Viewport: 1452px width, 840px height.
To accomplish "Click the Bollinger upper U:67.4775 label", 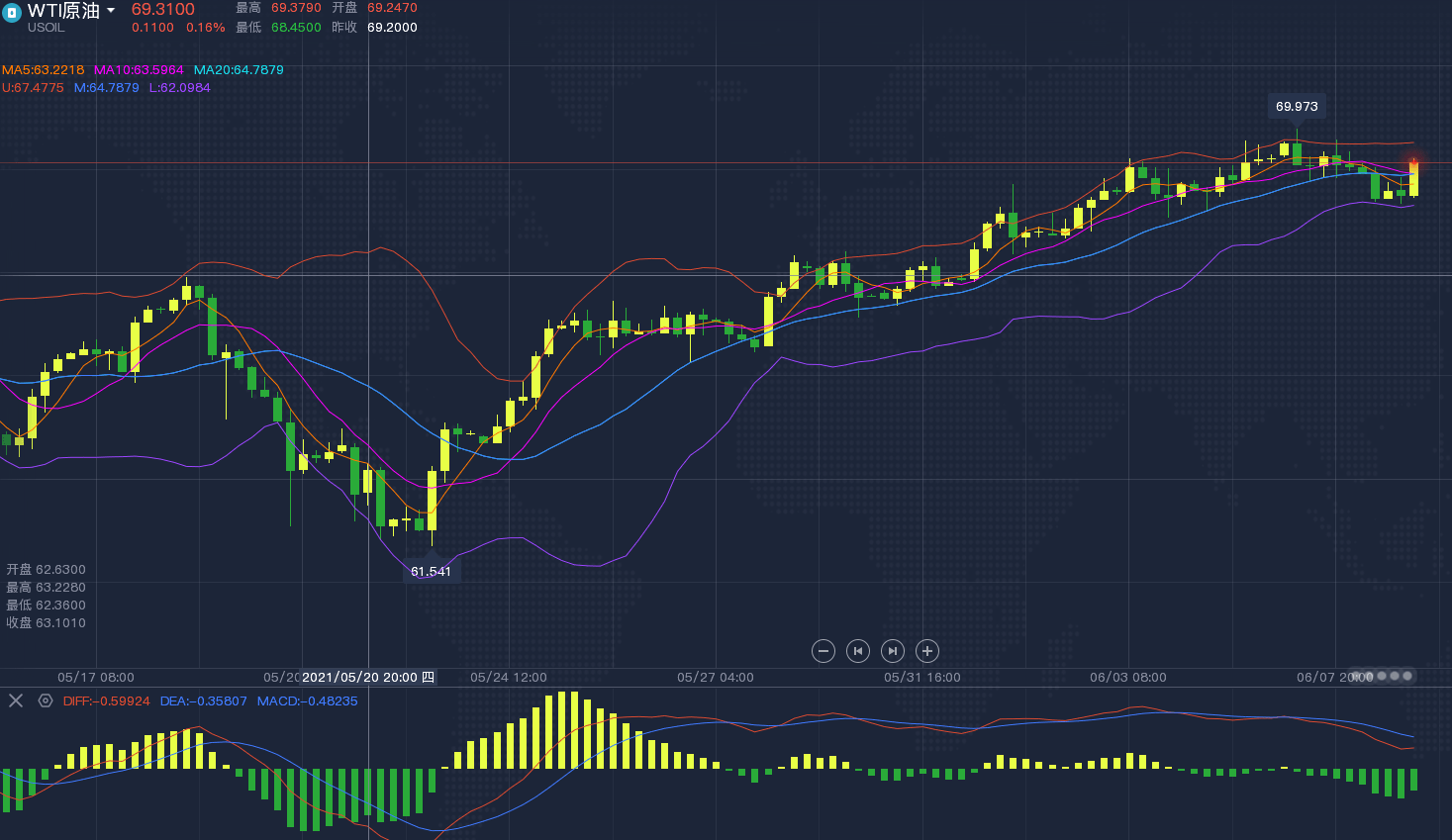I will coord(33,88).
